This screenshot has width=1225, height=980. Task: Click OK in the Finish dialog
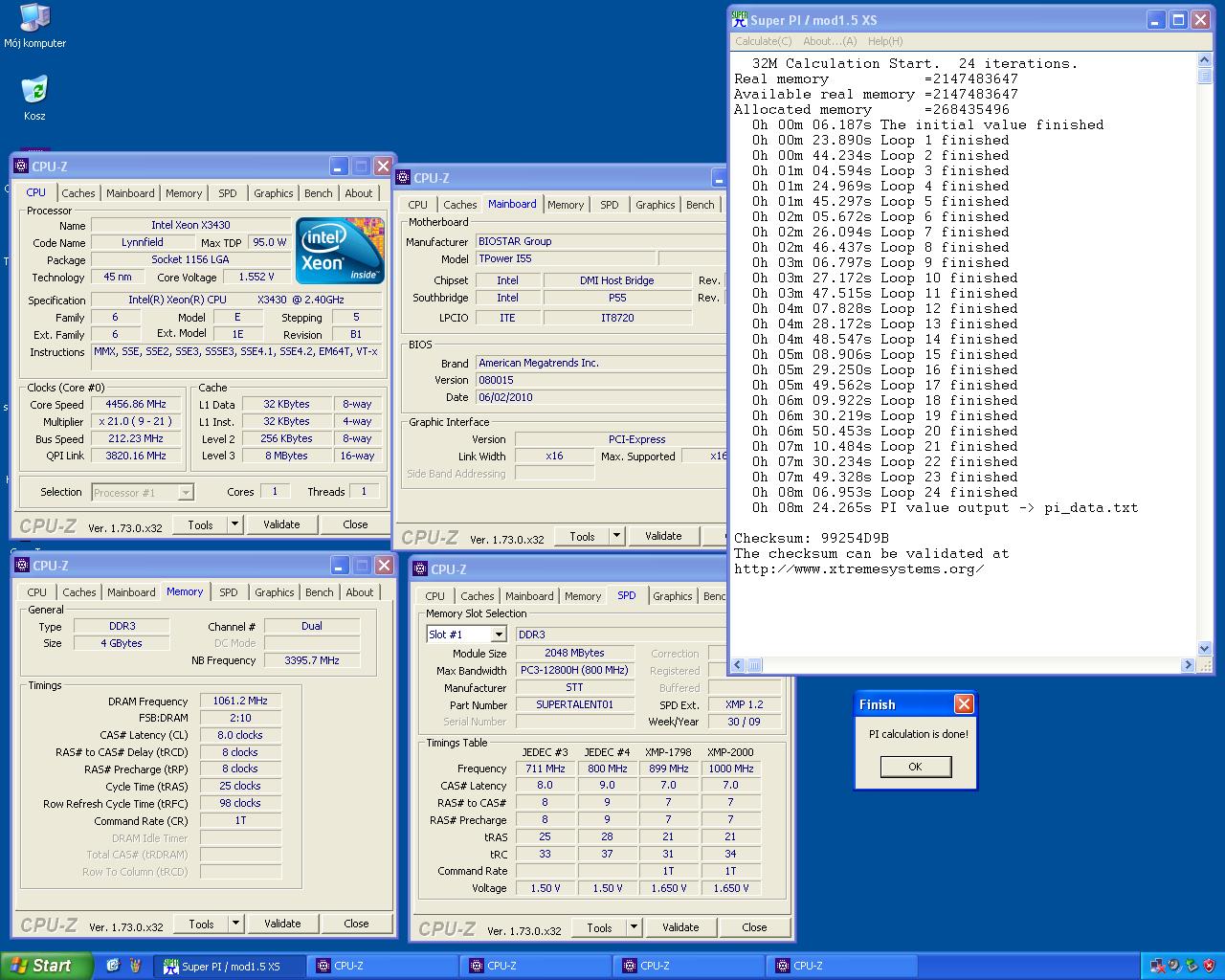[x=916, y=767]
